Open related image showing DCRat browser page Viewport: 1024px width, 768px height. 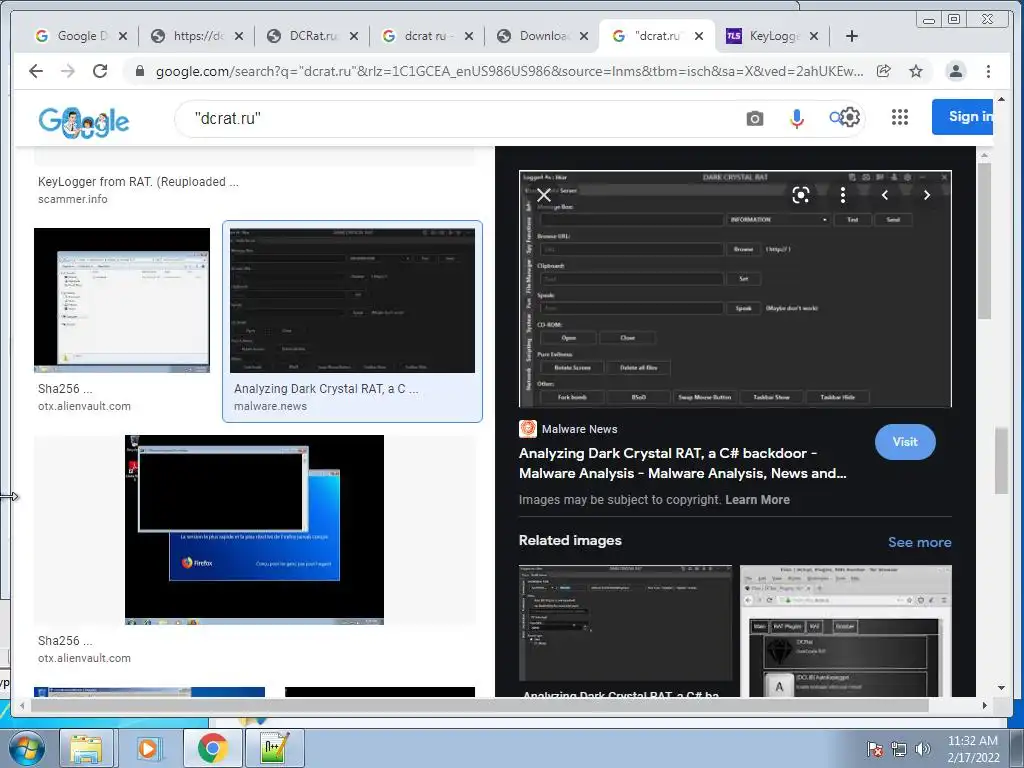pos(846,631)
